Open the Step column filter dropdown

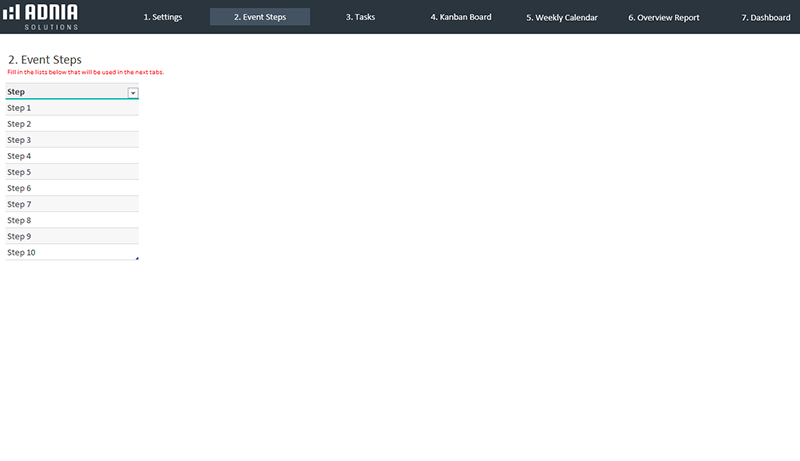(x=133, y=92)
